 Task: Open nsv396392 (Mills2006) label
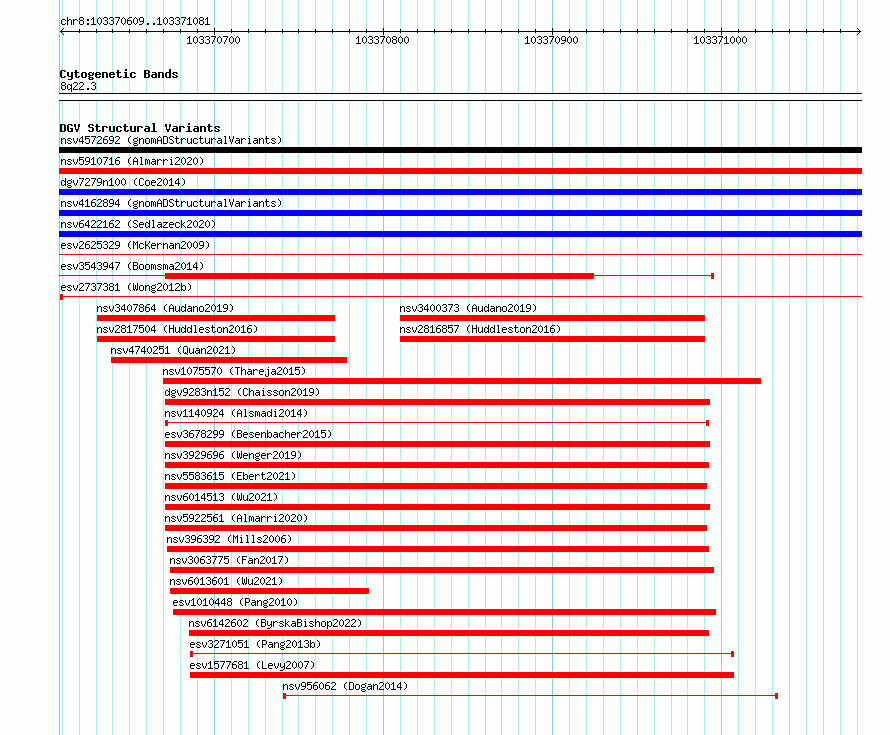229,539
